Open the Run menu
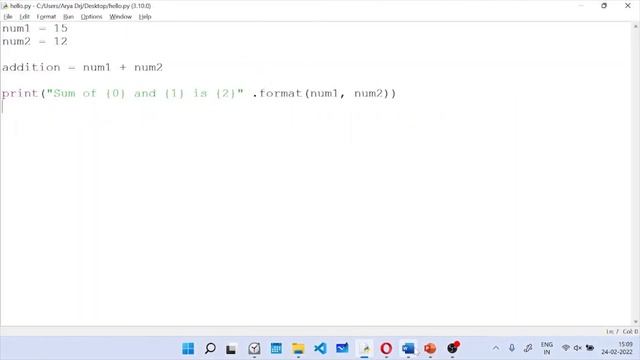This screenshot has height=360, width=640. pyautogui.click(x=69, y=17)
